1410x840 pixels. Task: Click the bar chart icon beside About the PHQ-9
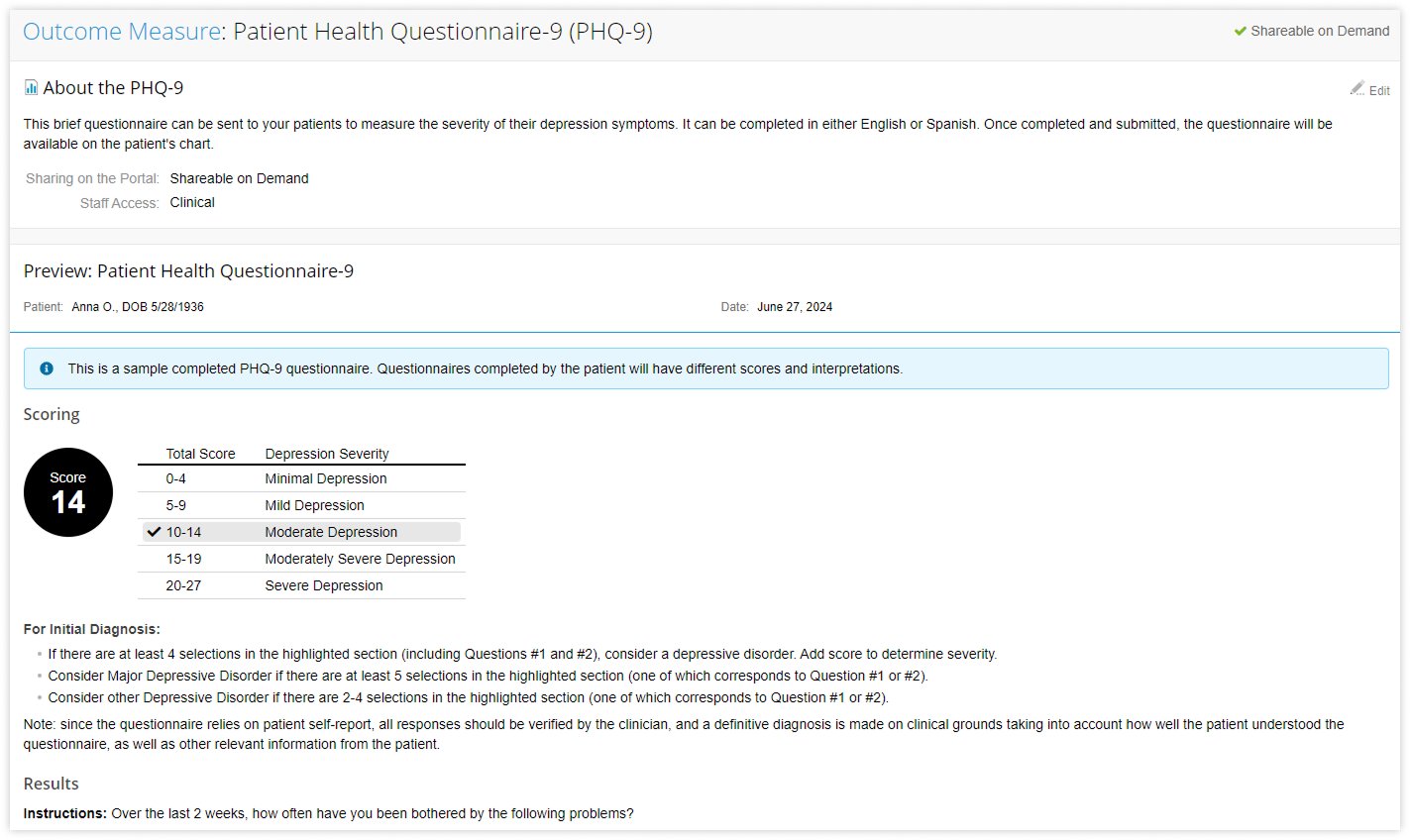[32, 88]
